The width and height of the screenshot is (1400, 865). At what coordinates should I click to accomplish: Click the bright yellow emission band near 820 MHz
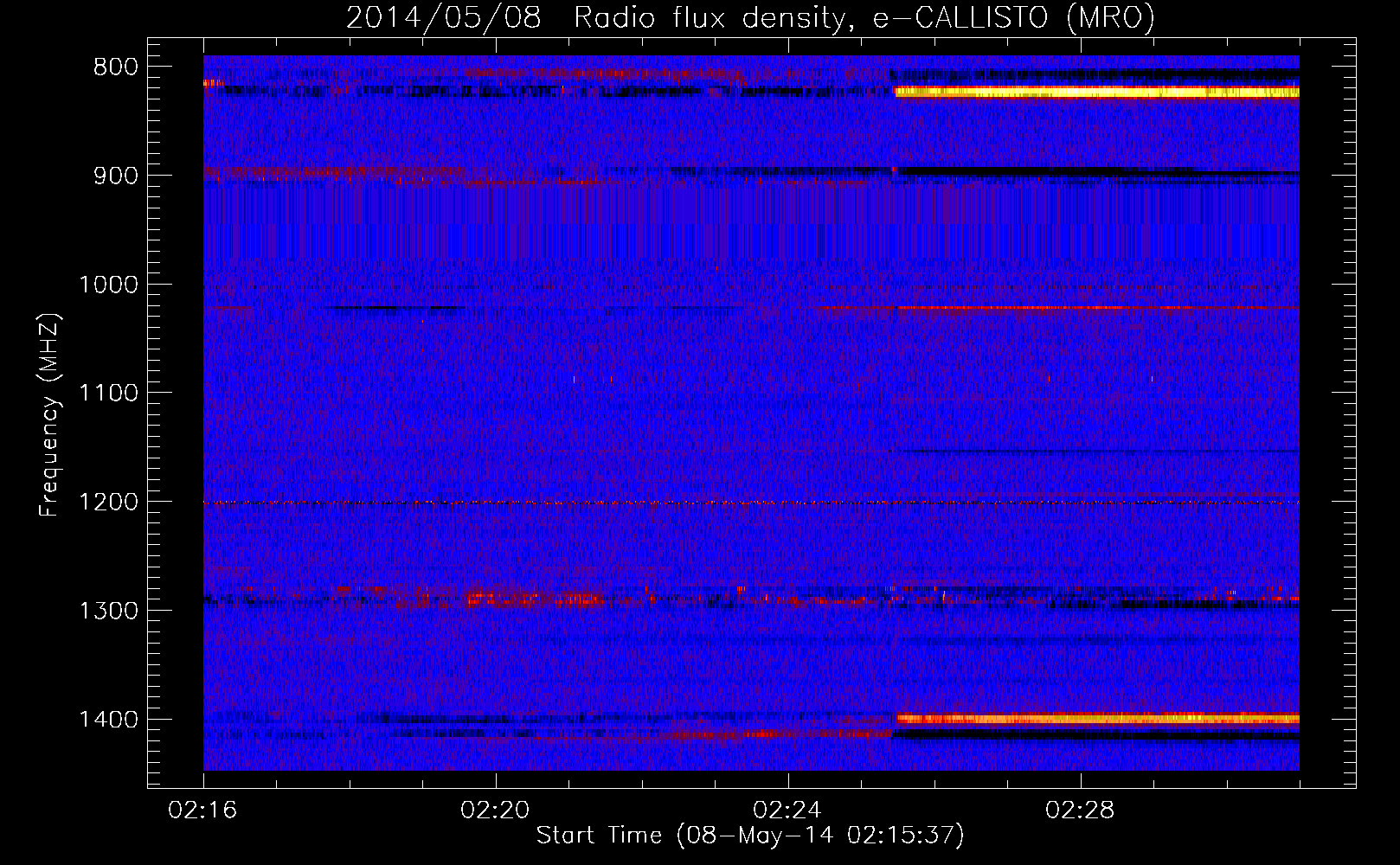pyautogui.click(x=1097, y=92)
